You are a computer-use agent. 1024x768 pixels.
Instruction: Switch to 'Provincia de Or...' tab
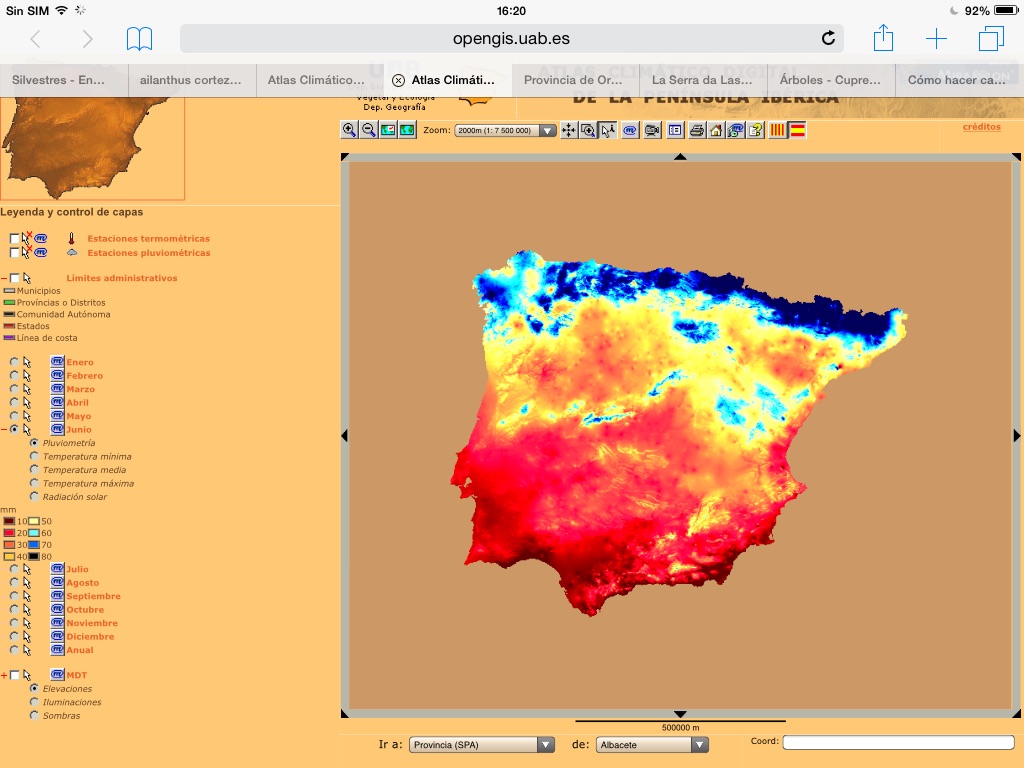(575, 80)
